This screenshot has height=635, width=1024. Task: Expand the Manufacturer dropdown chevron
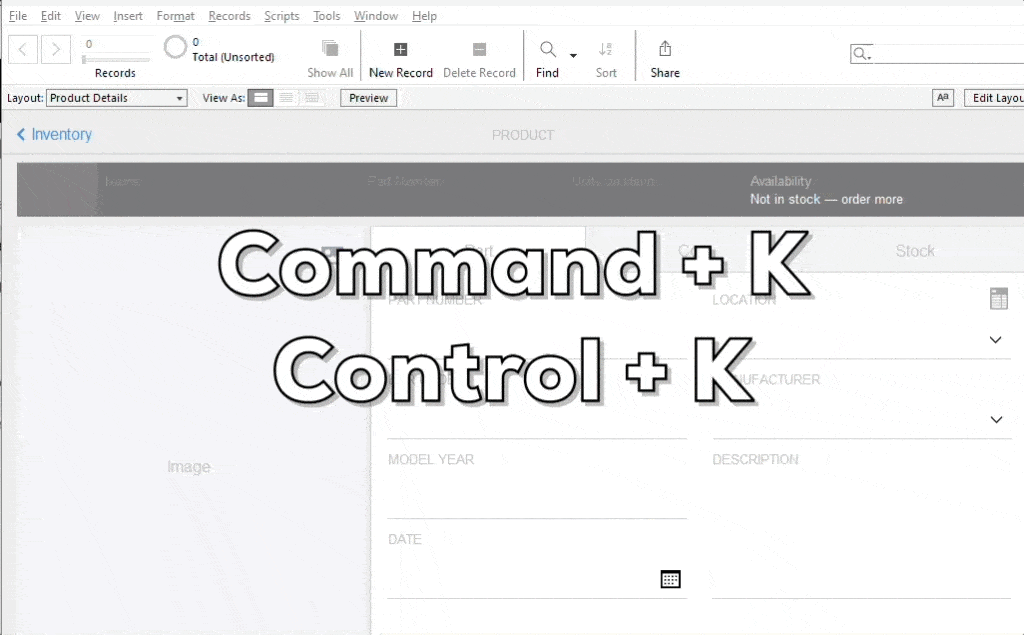pos(996,419)
